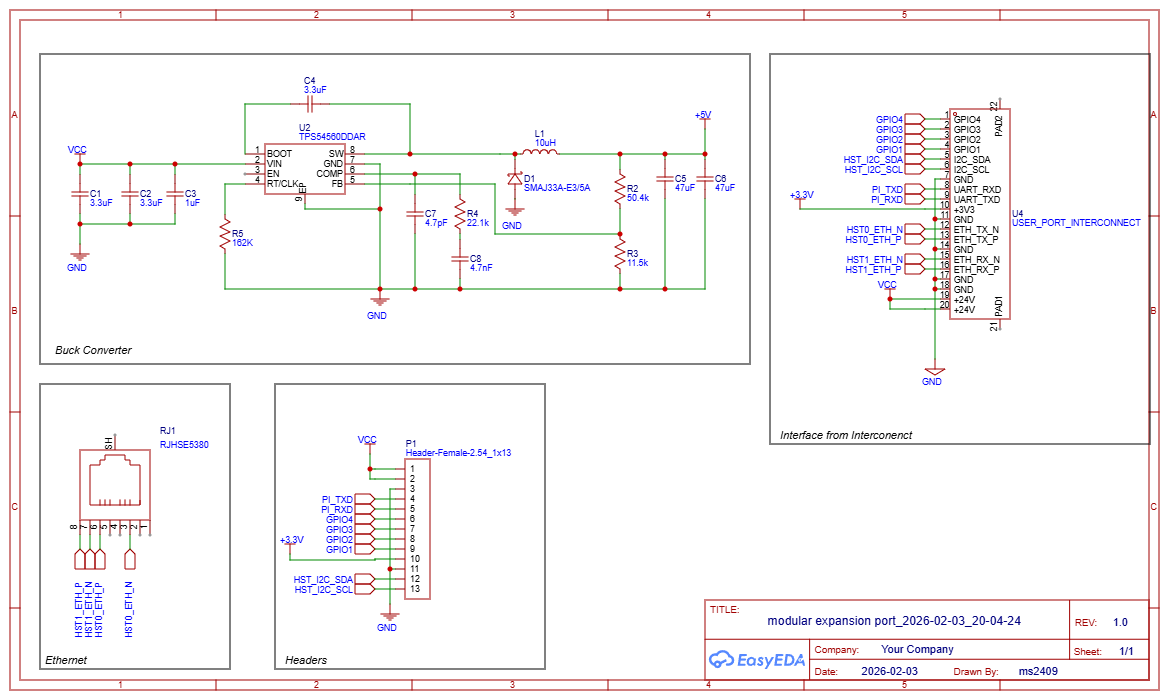This screenshot has height=700, width=1169.
Task: Click the C8 4.7nF capacitor symbol
Action: pyautogui.click(x=460, y=259)
